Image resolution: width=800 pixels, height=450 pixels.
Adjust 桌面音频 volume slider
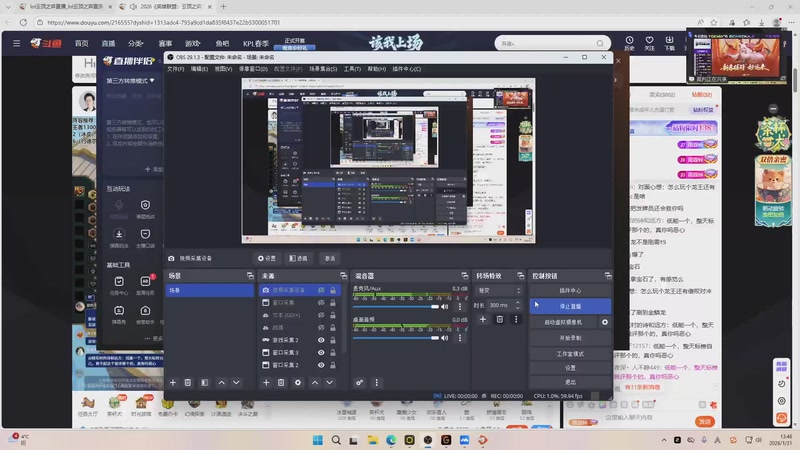[x=396, y=338]
